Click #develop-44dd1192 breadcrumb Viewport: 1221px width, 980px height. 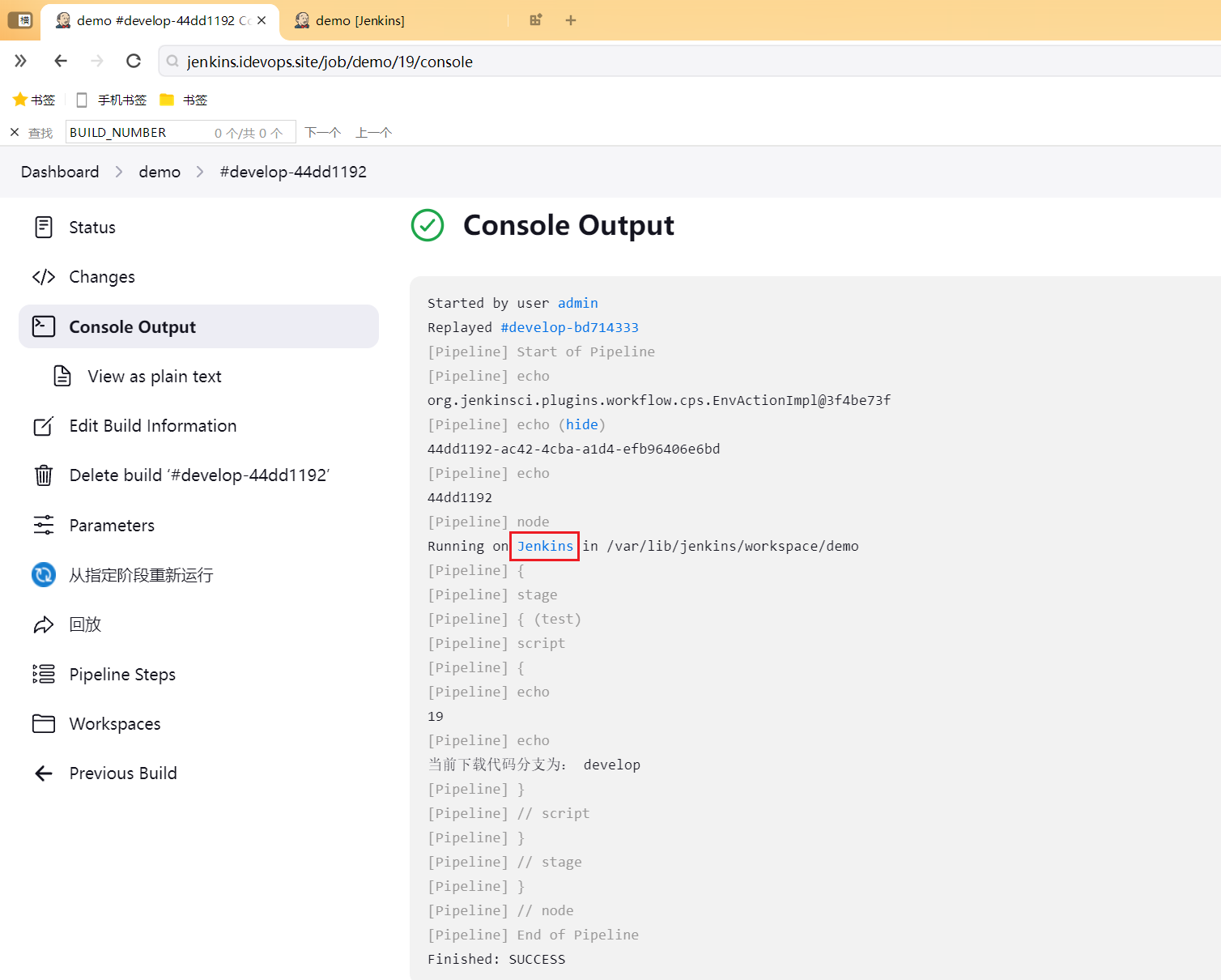tap(293, 172)
